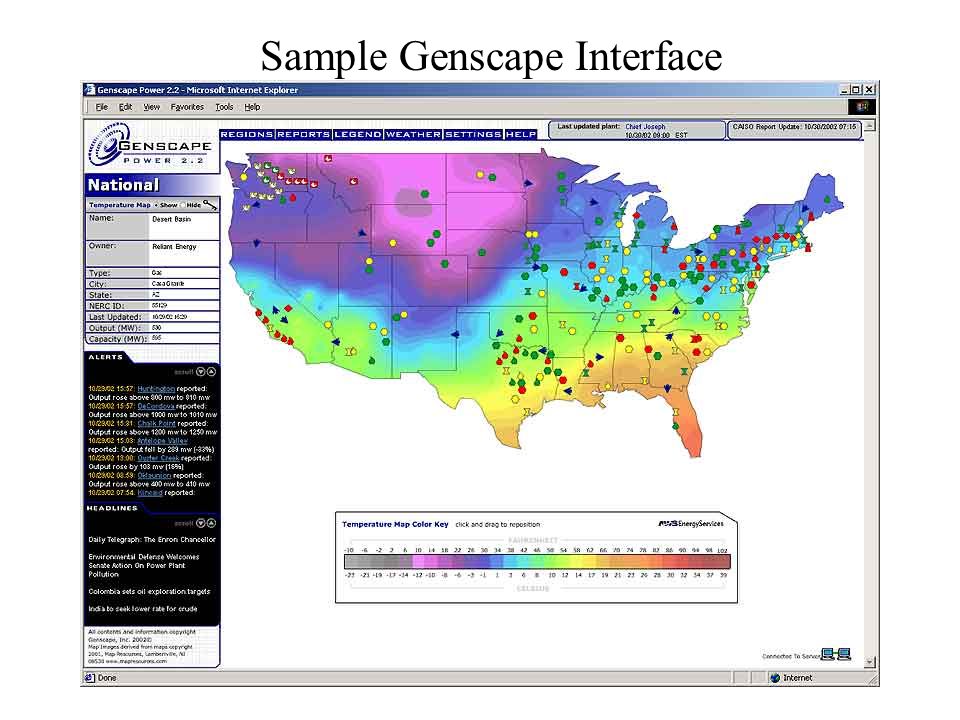Select the blue arrow marker in southern Oregon
The image size is (960, 720).
tap(256, 243)
